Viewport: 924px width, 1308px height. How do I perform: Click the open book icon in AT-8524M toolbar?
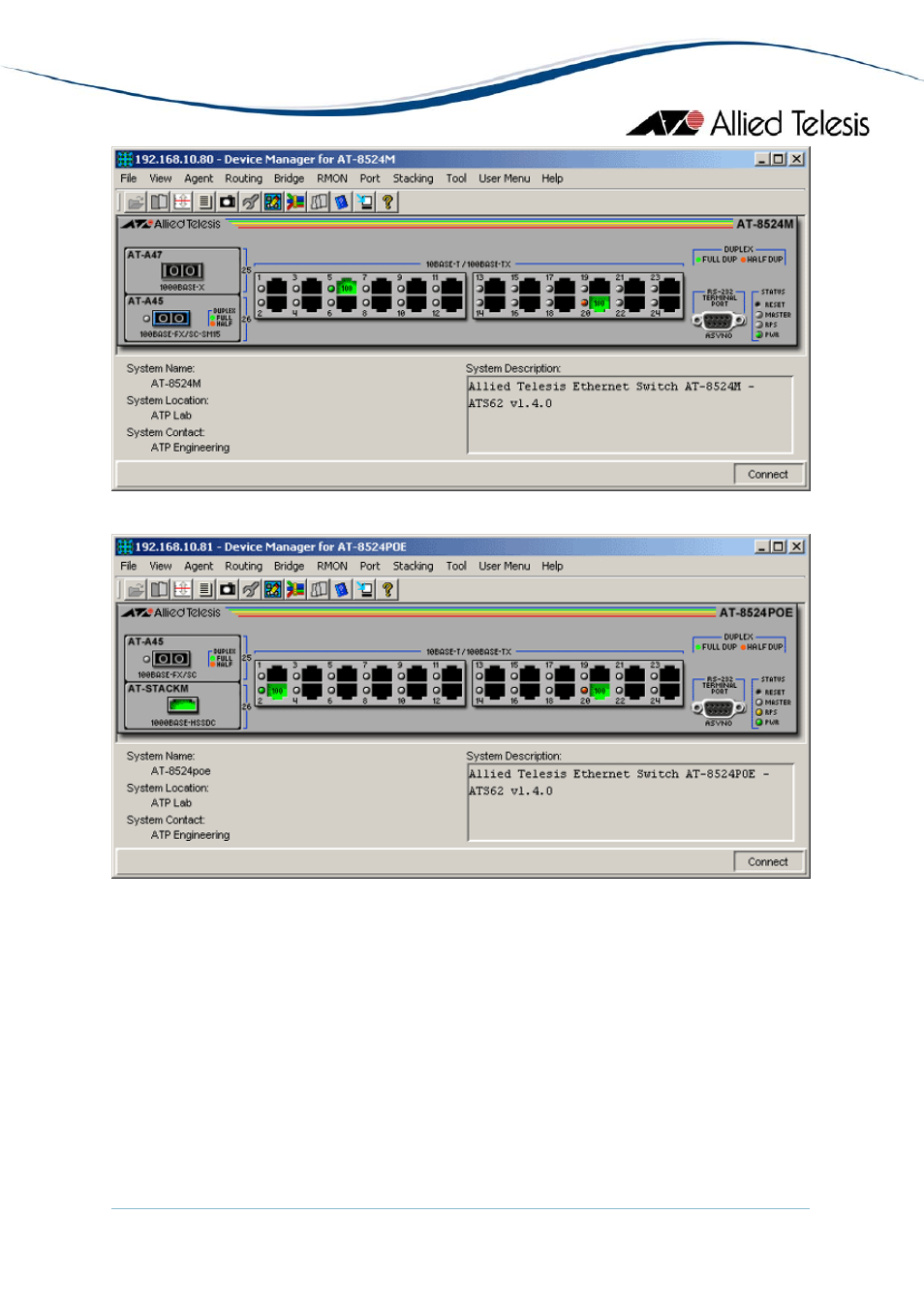[159, 202]
